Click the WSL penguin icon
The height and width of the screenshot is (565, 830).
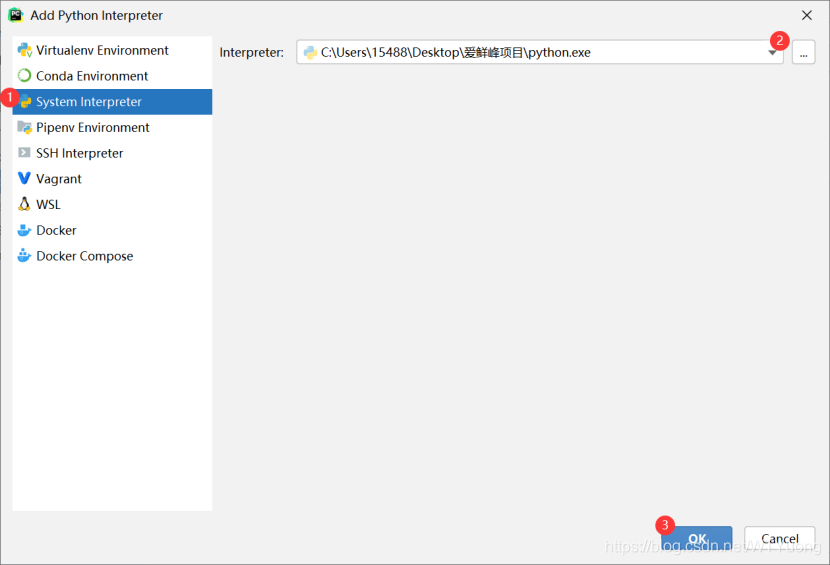24,204
